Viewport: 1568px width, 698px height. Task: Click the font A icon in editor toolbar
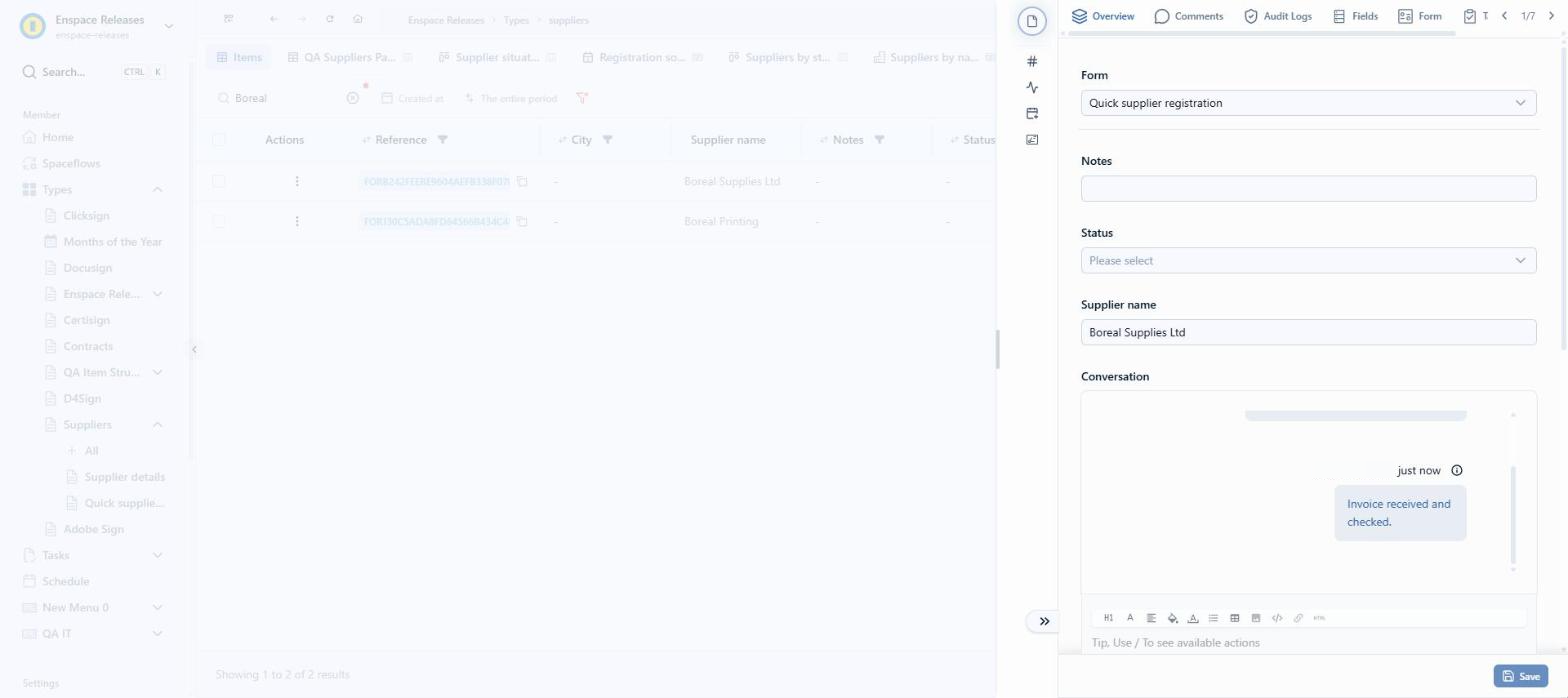1130,618
